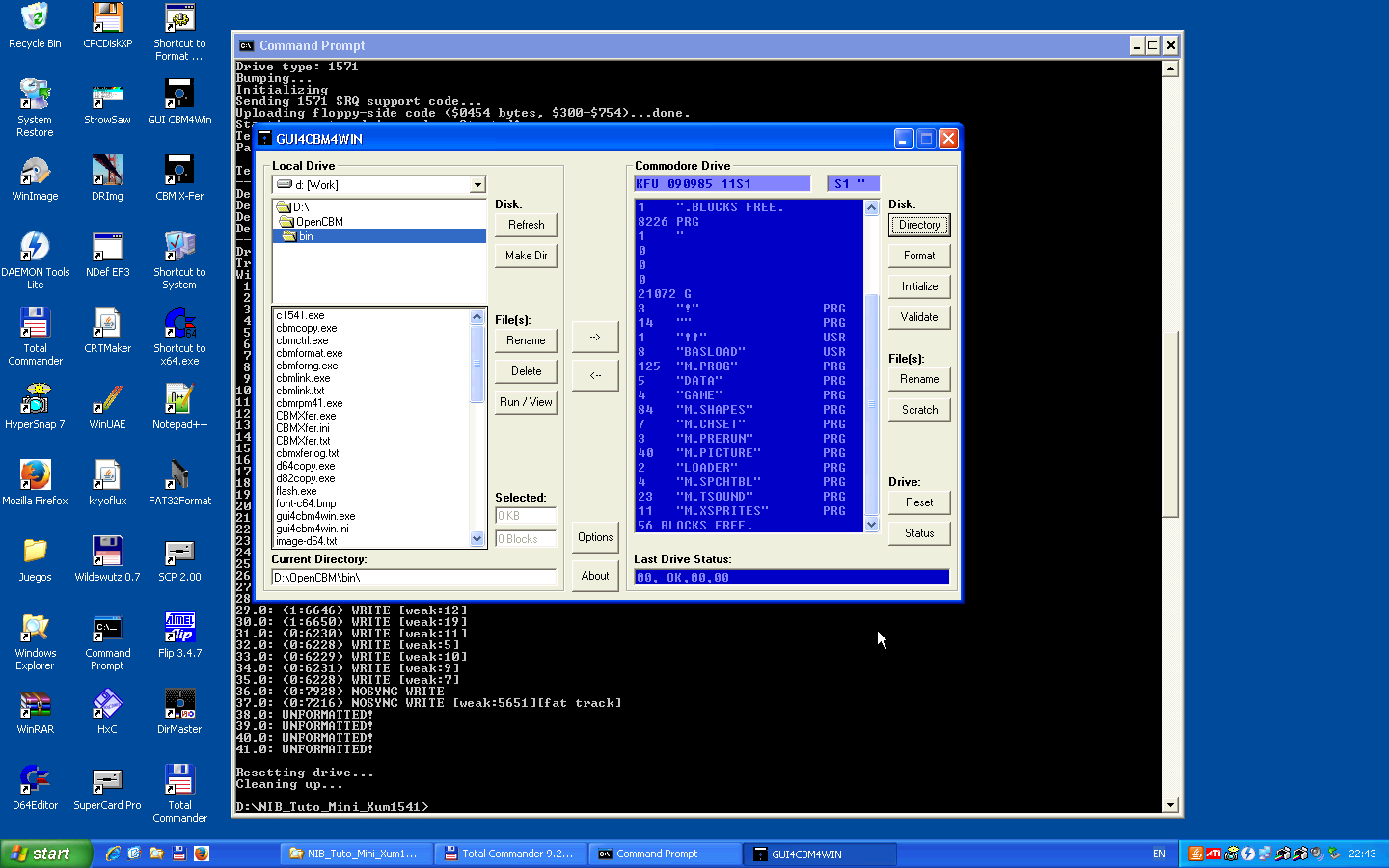This screenshot has height=868, width=1389.
Task: Open DirMaster desktop icon
Action: pyautogui.click(x=179, y=712)
